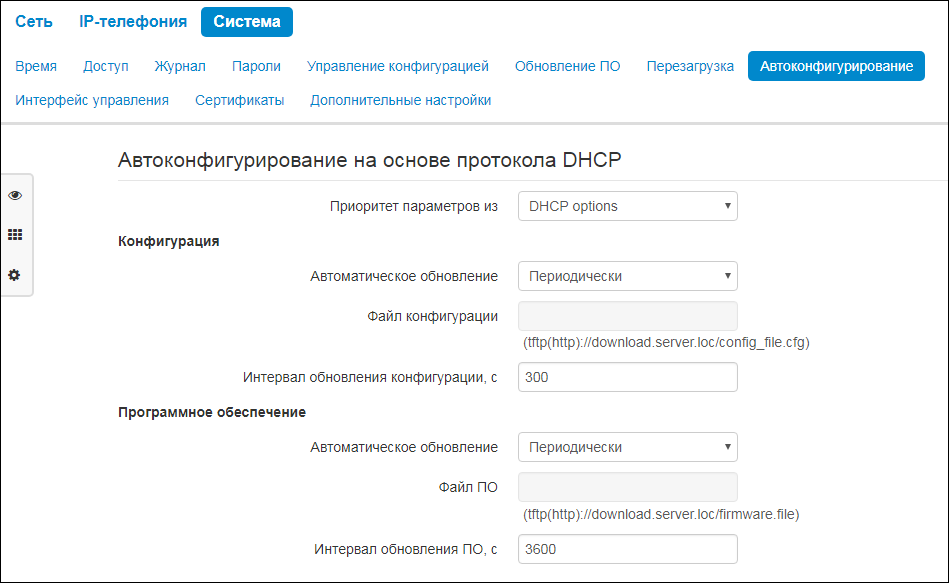Screen dimensions: 949x583
Task: Open the 'Перезагрузка' section
Action: [x=690, y=66]
